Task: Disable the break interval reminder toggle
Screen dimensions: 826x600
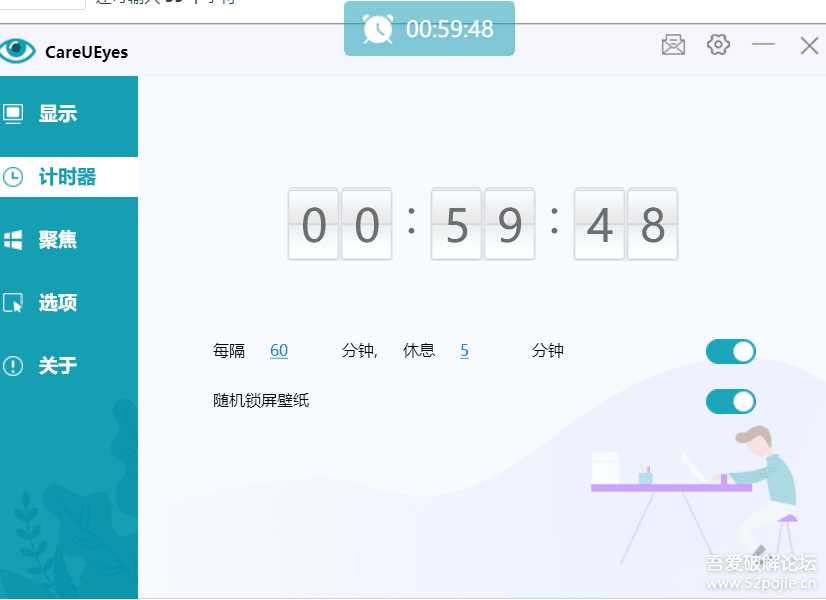Action: pos(730,351)
